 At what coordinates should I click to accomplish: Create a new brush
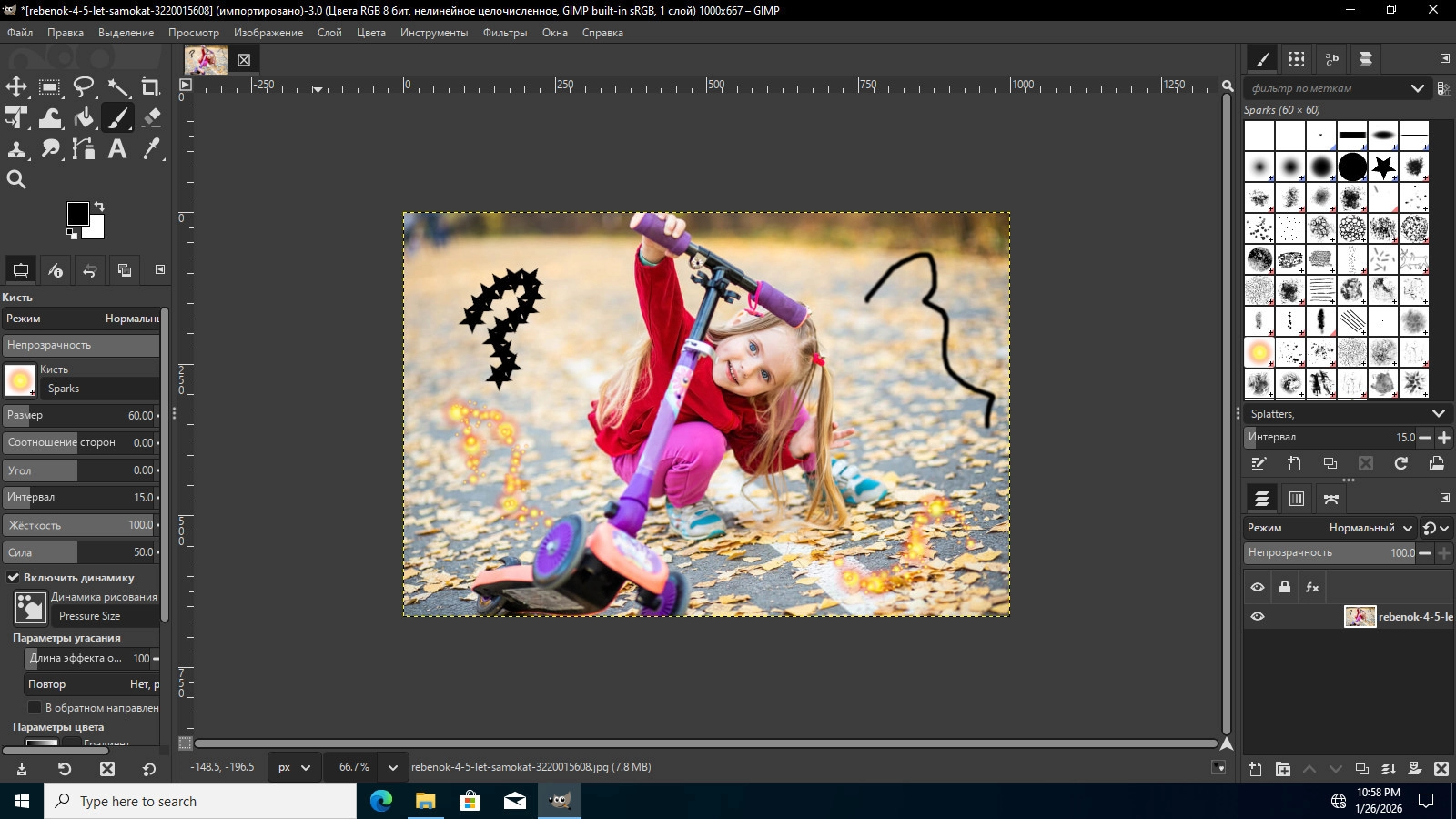coord(1295,464)
